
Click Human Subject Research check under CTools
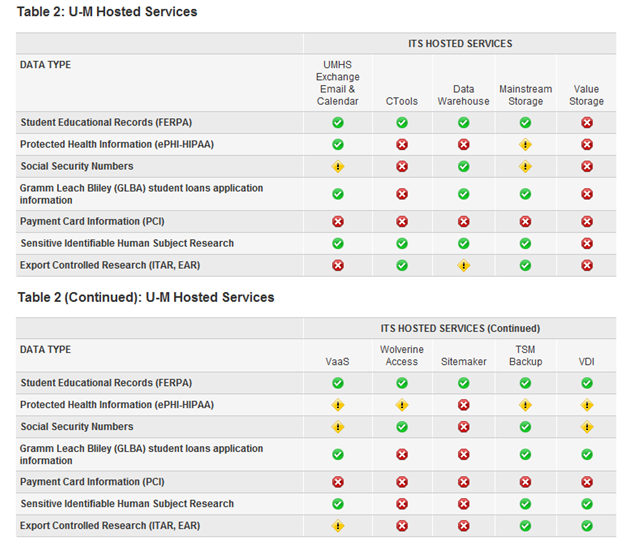(402, 243)
